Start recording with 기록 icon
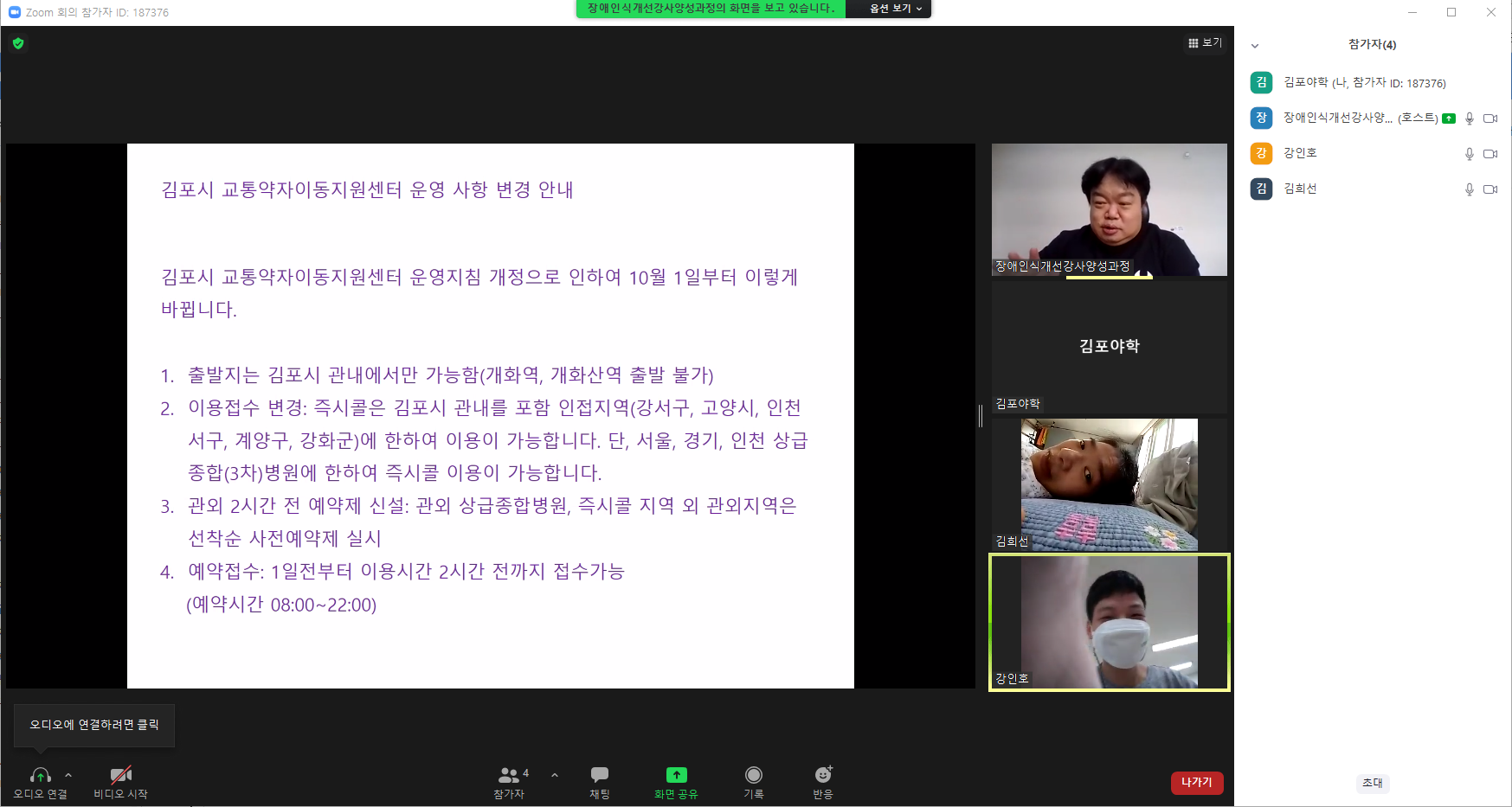Screen dimensions: 1512x807 click(754, 774)
